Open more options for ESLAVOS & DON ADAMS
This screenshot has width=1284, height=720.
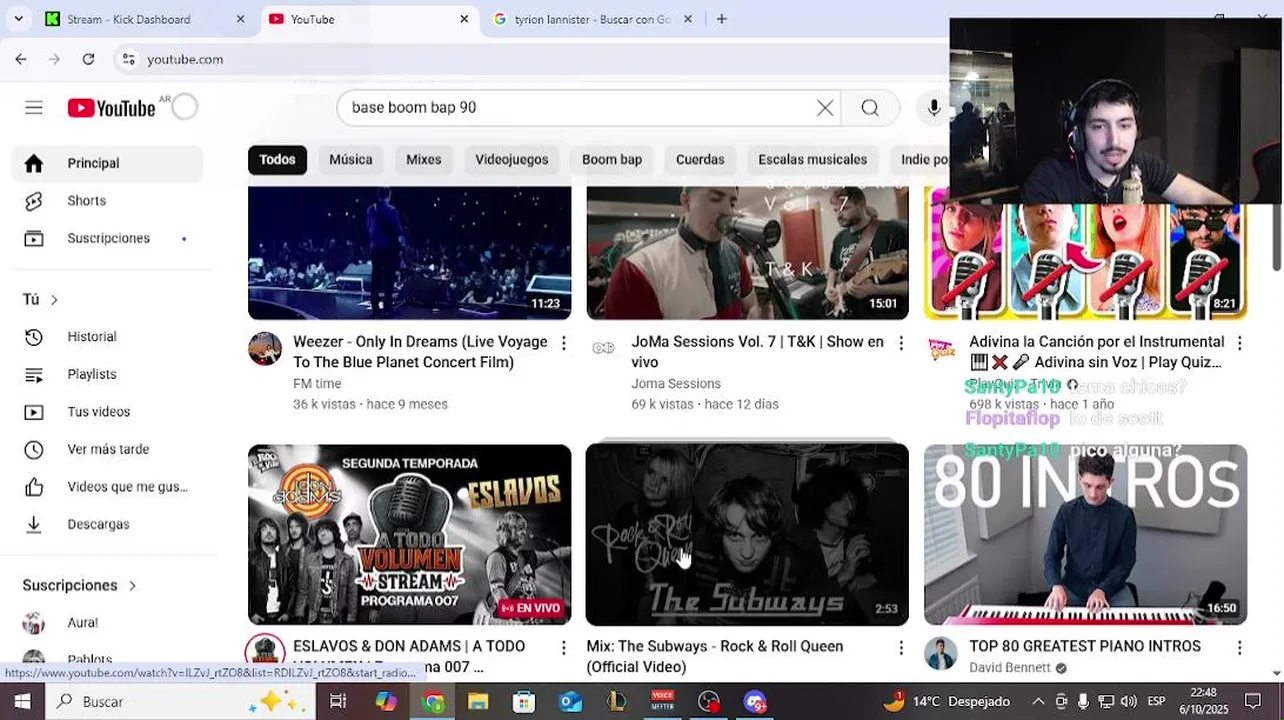click(563, 648)
